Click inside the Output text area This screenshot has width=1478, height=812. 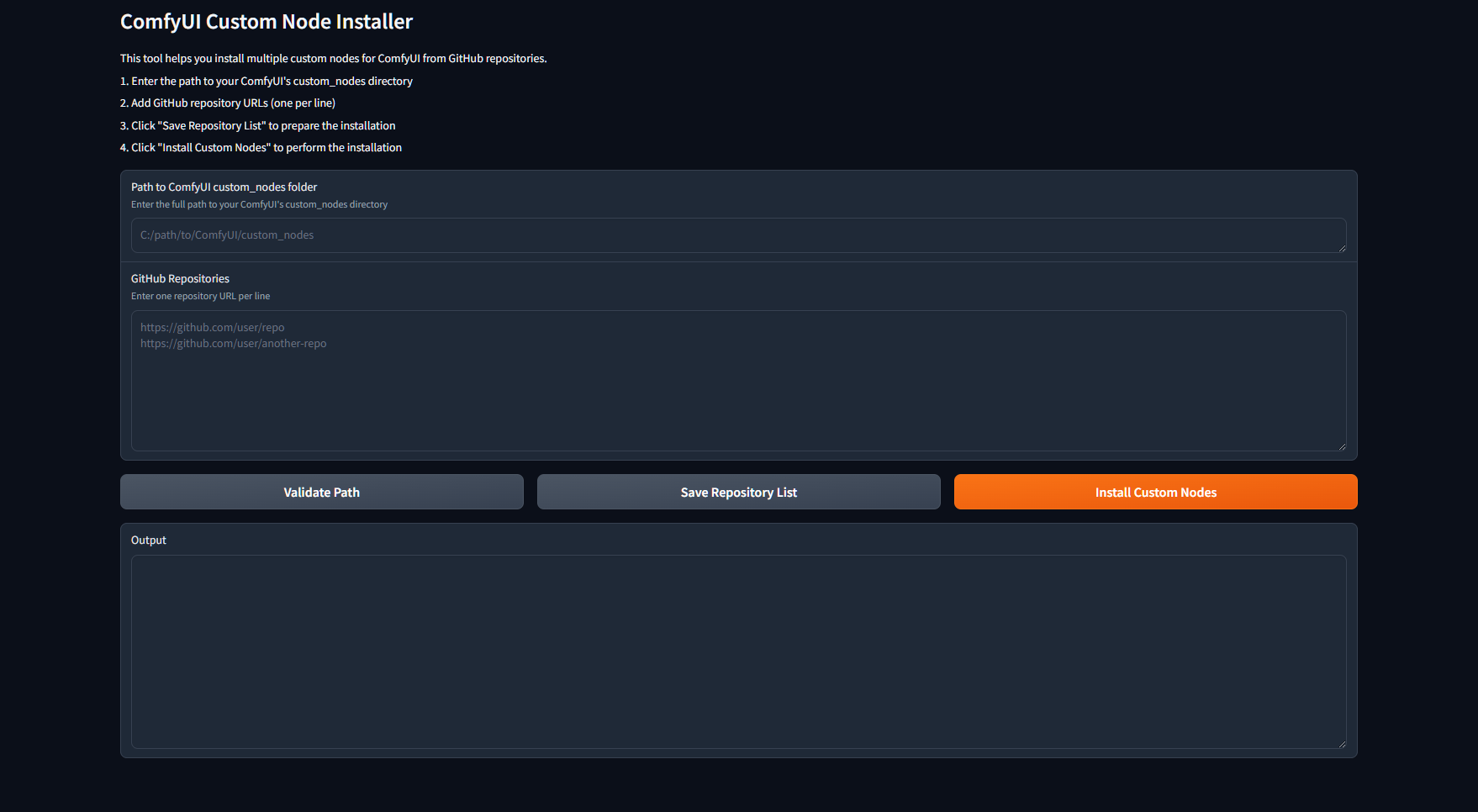point(738,651)
